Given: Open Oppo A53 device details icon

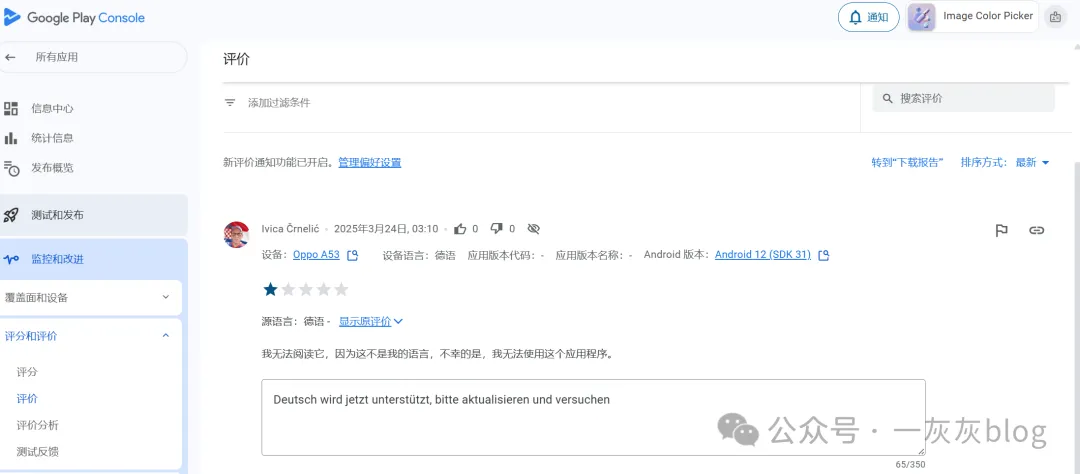Looking at the screenshot, I should point(352,256).
